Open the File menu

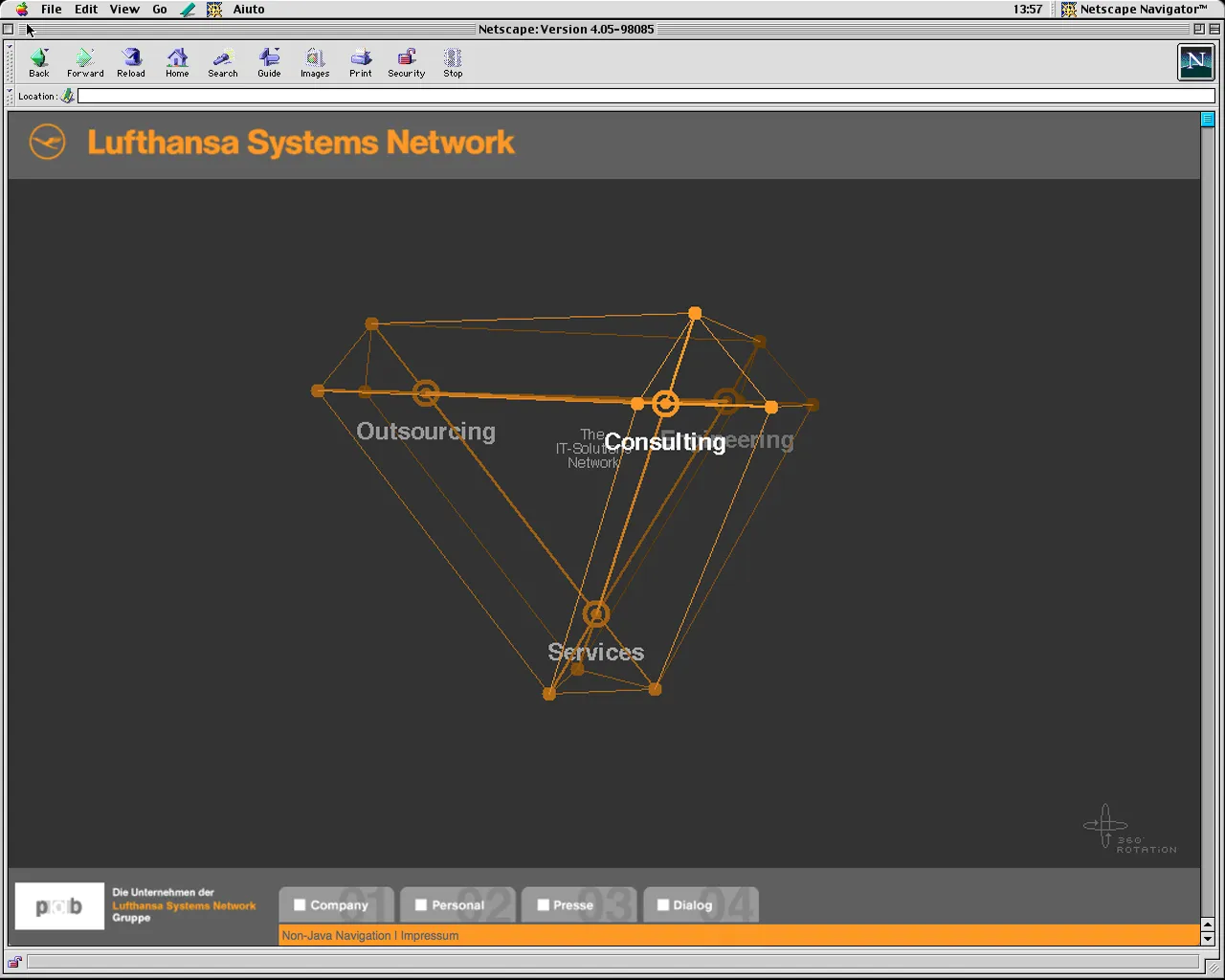52,10
